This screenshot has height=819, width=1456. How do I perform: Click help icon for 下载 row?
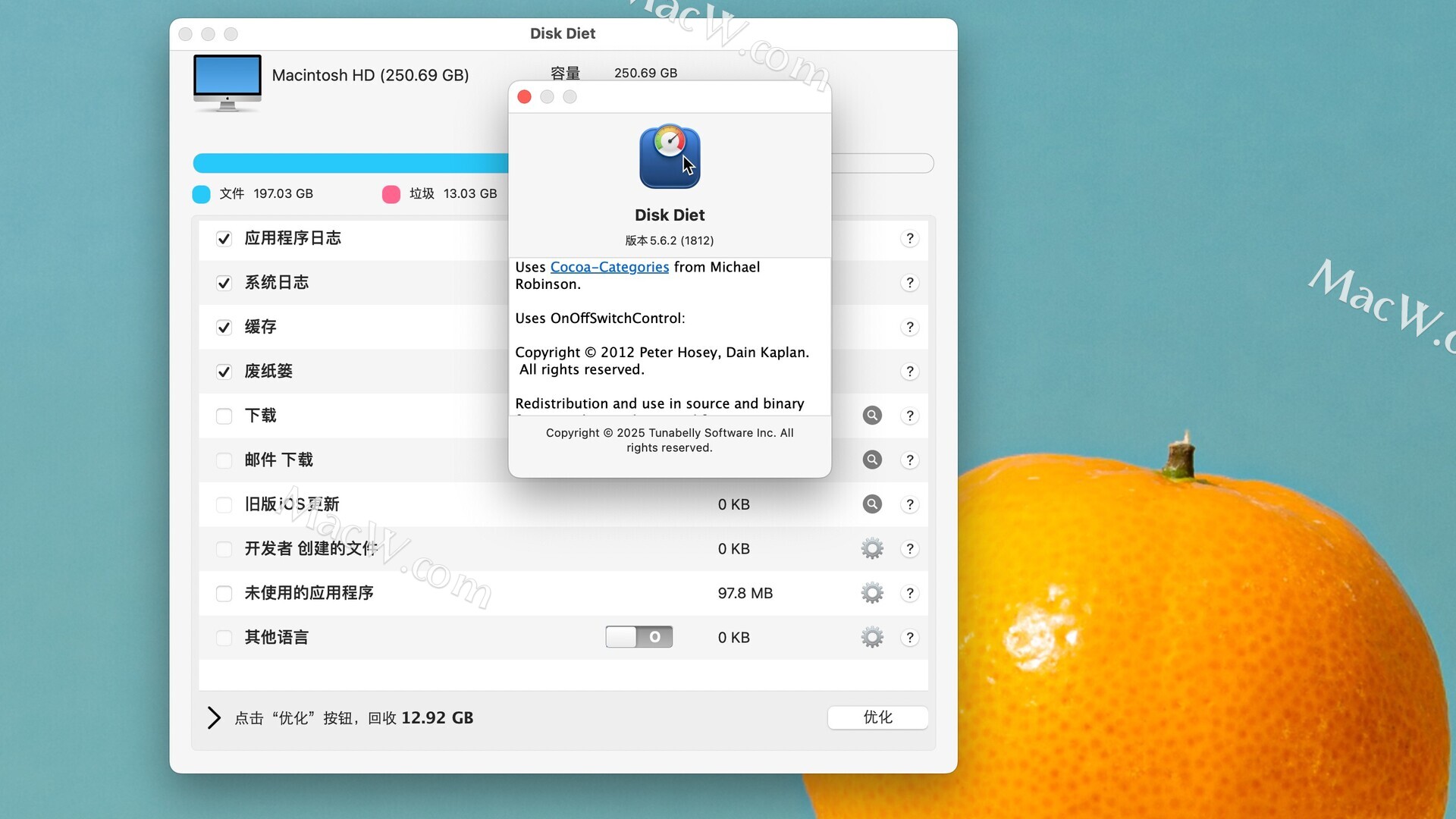[909, 416]
